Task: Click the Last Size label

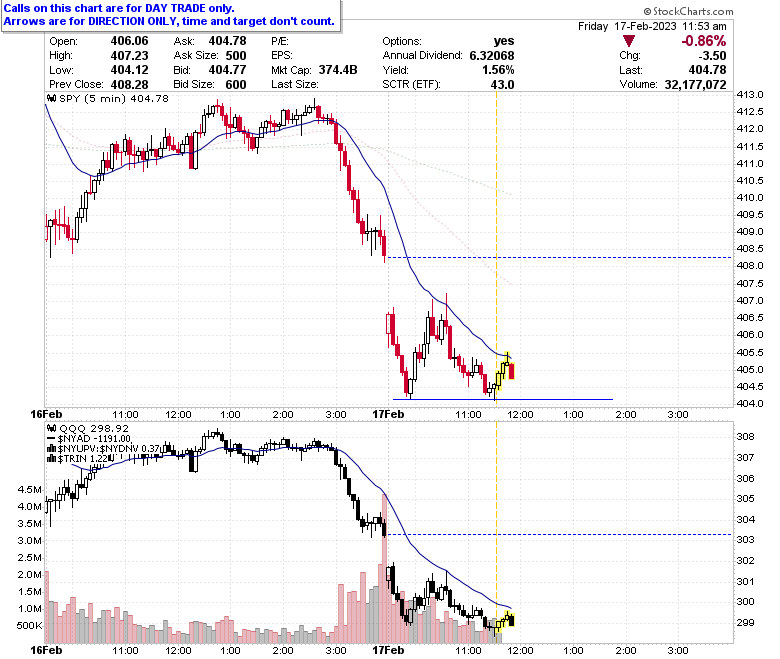Action: coord(294,84)
